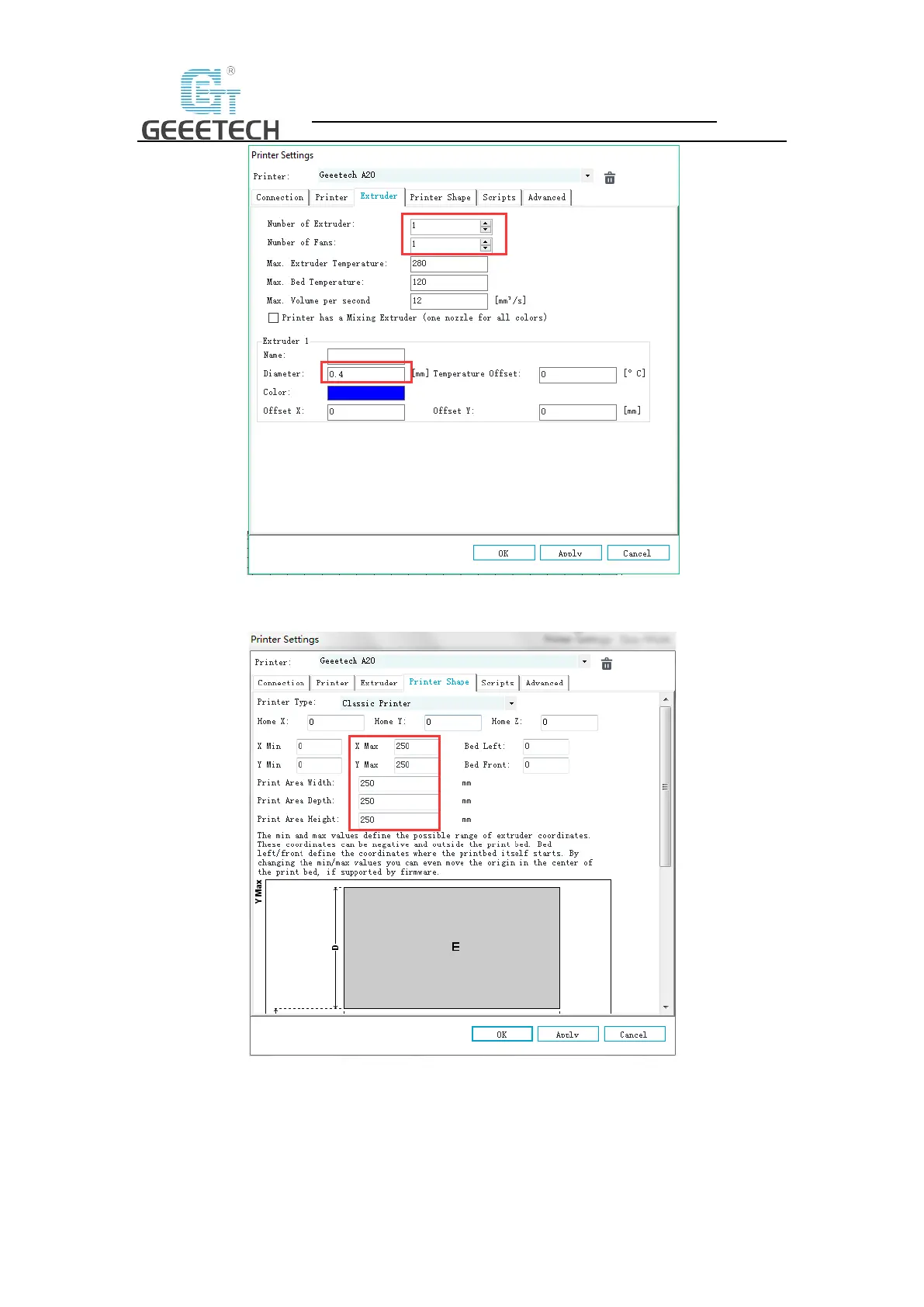Viewport: 924px width, 1307px height.
Task: Switch to Printer tab in Extruder dialog
Action: point(331,198)
